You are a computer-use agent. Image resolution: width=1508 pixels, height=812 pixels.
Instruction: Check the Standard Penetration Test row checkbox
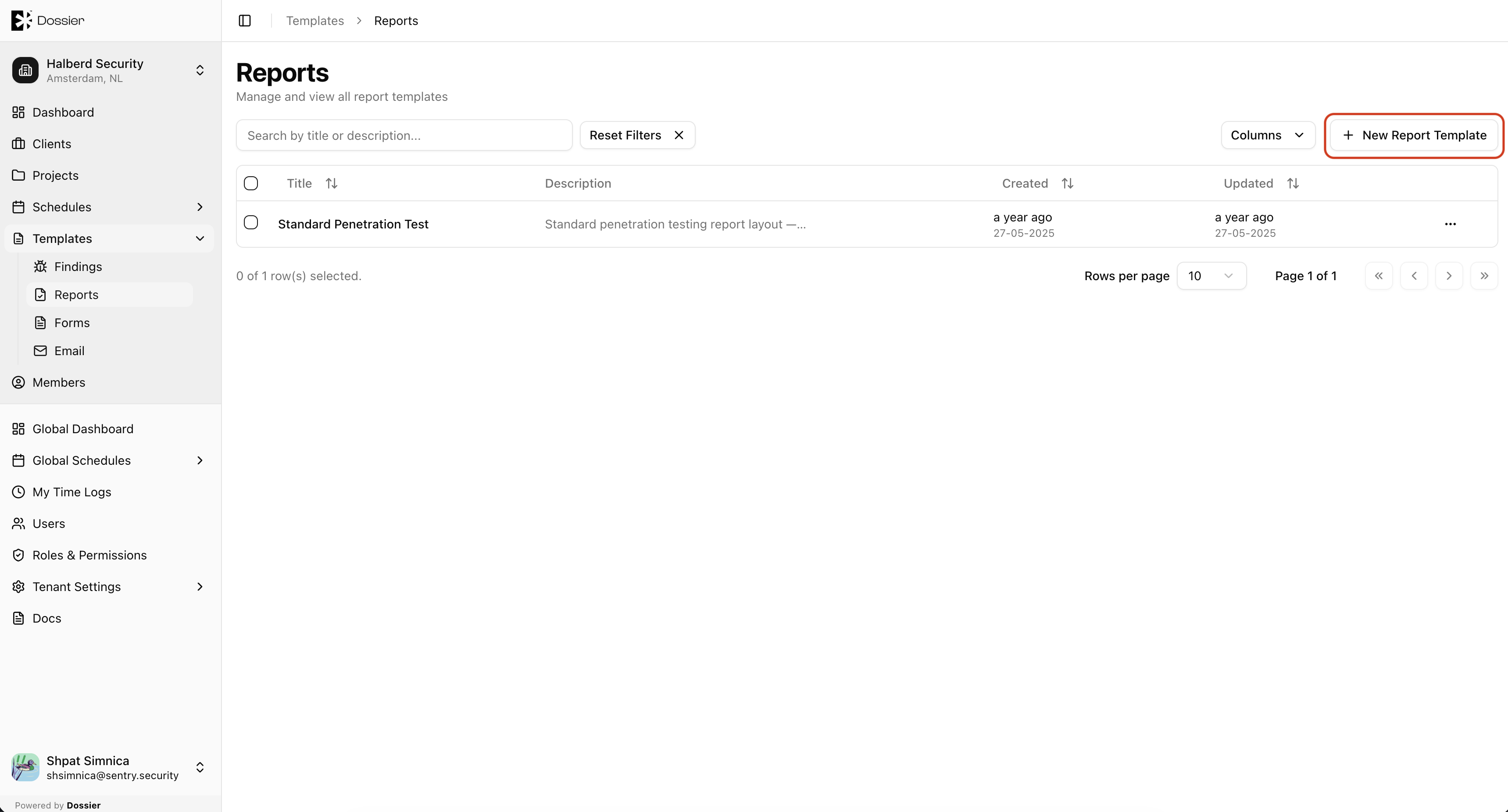click(x=250, y=222)
